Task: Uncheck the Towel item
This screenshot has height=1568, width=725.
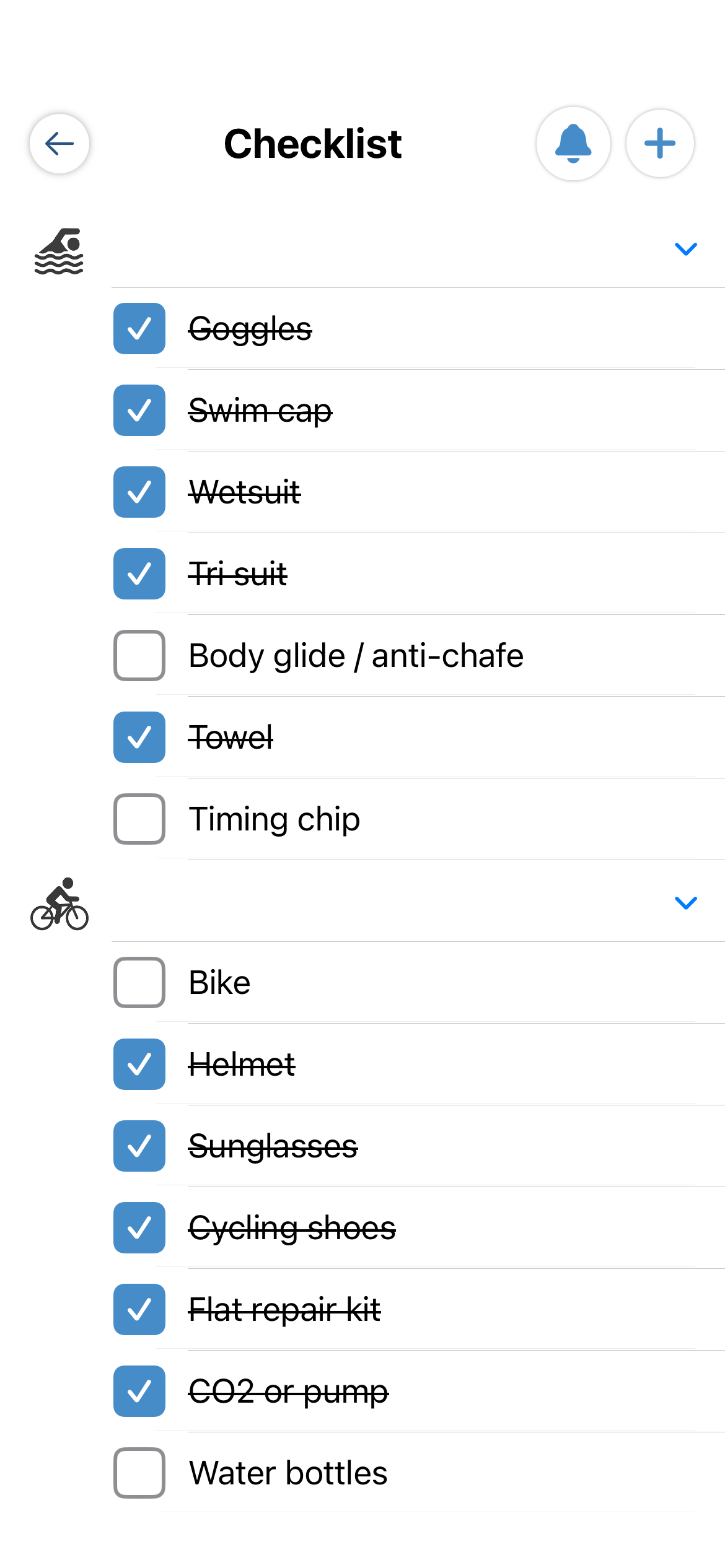Action: click(x=139, y=737)
